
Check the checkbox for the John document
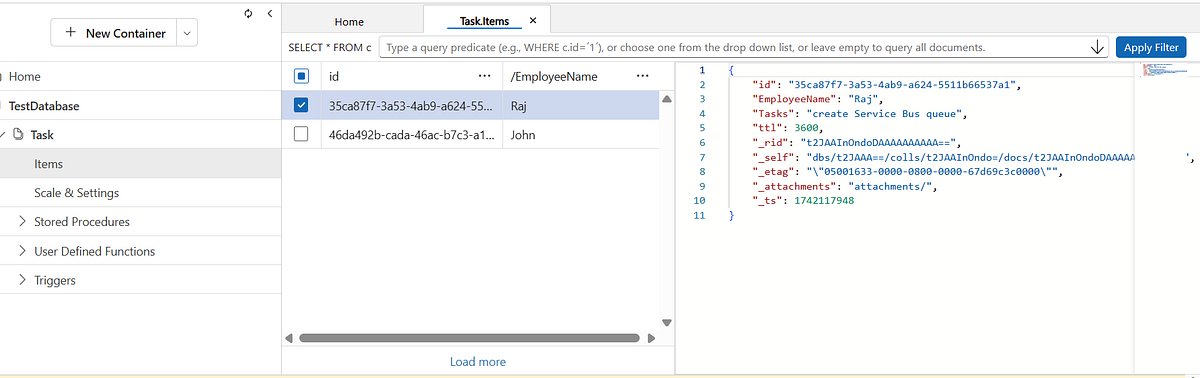pyautogui.click(x=301, y=134)
